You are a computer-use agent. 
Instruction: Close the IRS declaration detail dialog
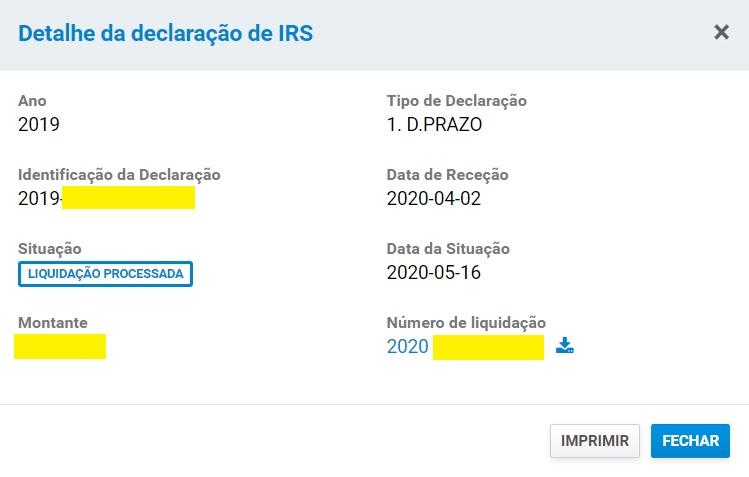(721, 32)
